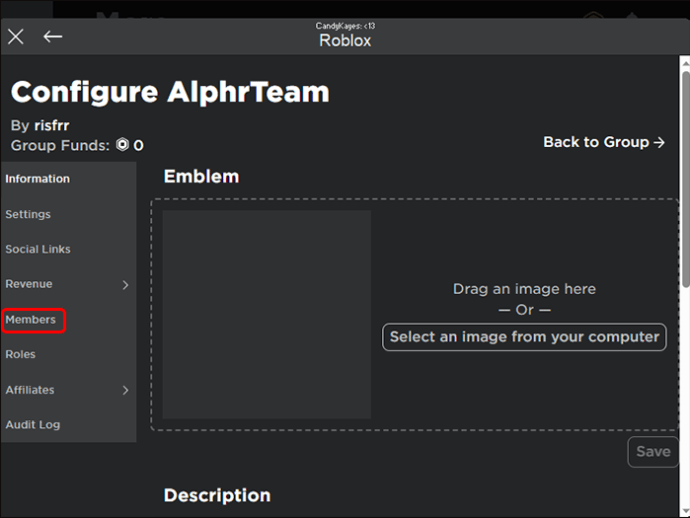Viewport: 690px width, 518px height.
Task: Click Select an image from your computer
Action: pyautogui.click(x=524, y=337)
